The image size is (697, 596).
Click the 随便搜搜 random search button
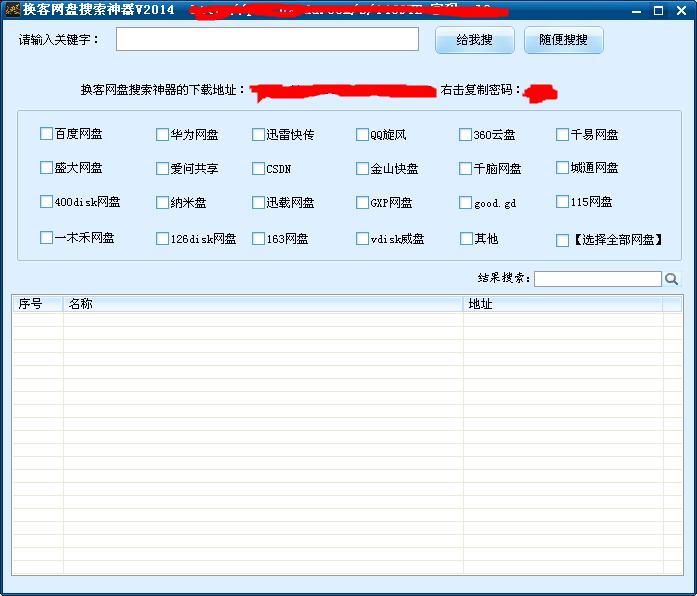pos(564,40)
